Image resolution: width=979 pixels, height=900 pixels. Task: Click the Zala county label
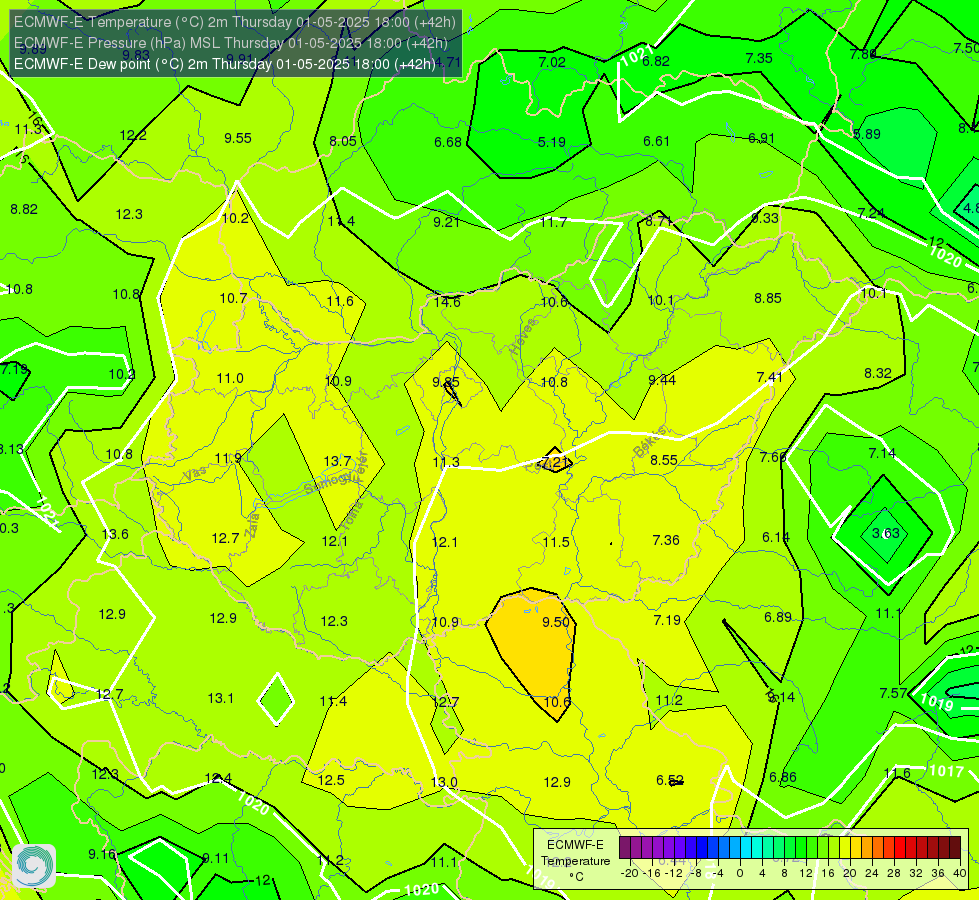[x=252, y=525]
